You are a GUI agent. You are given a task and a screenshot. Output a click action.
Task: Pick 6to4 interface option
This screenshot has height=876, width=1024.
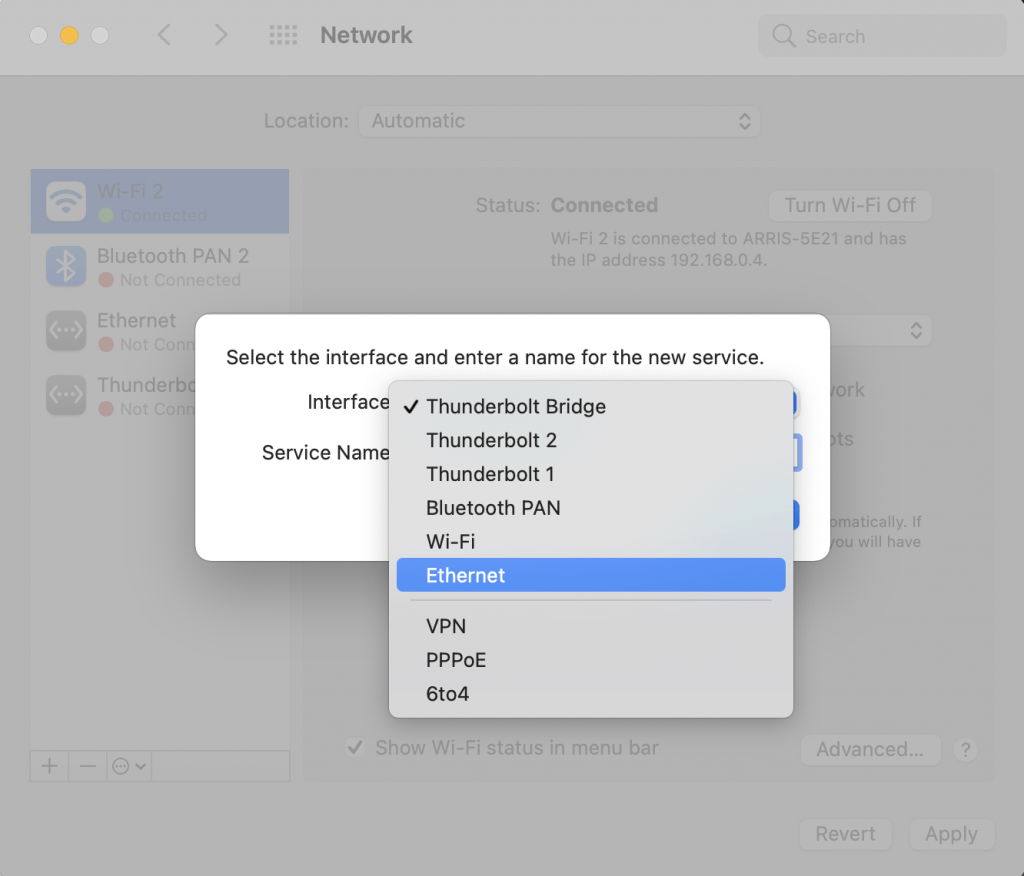tap(590, 694)
